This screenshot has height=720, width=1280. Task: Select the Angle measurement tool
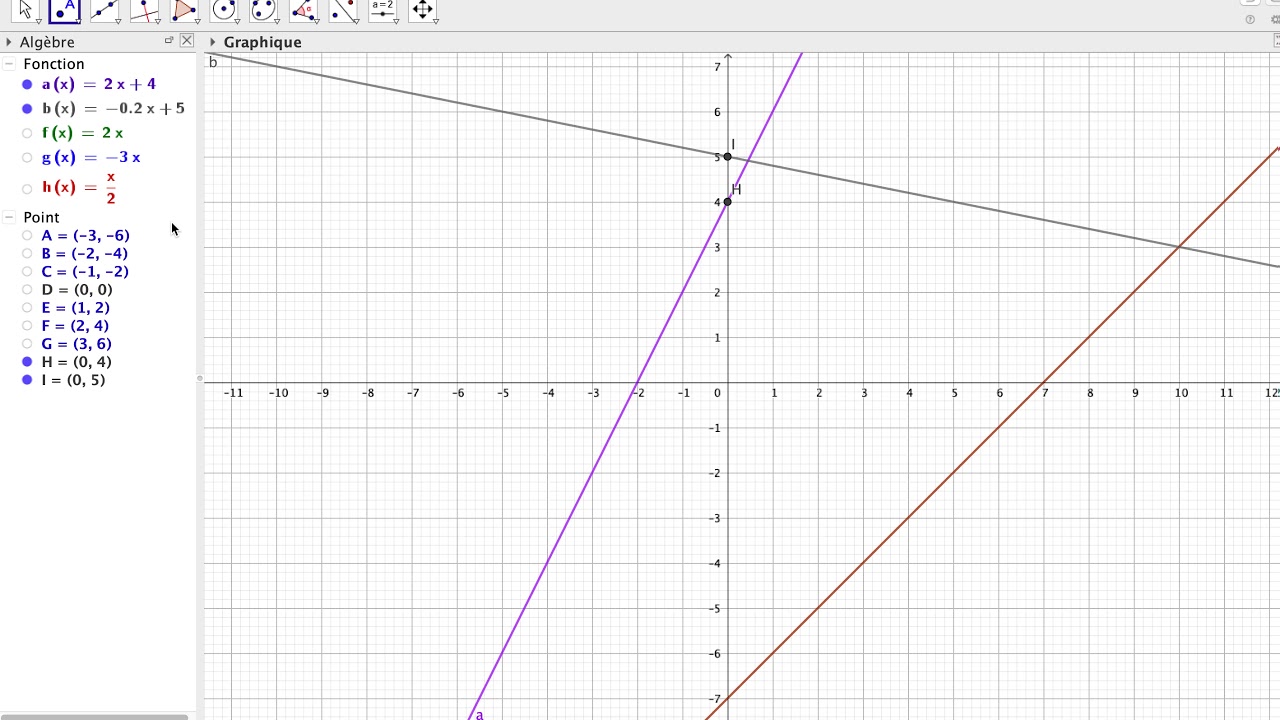pyautogui.click(x=303, y=10)
